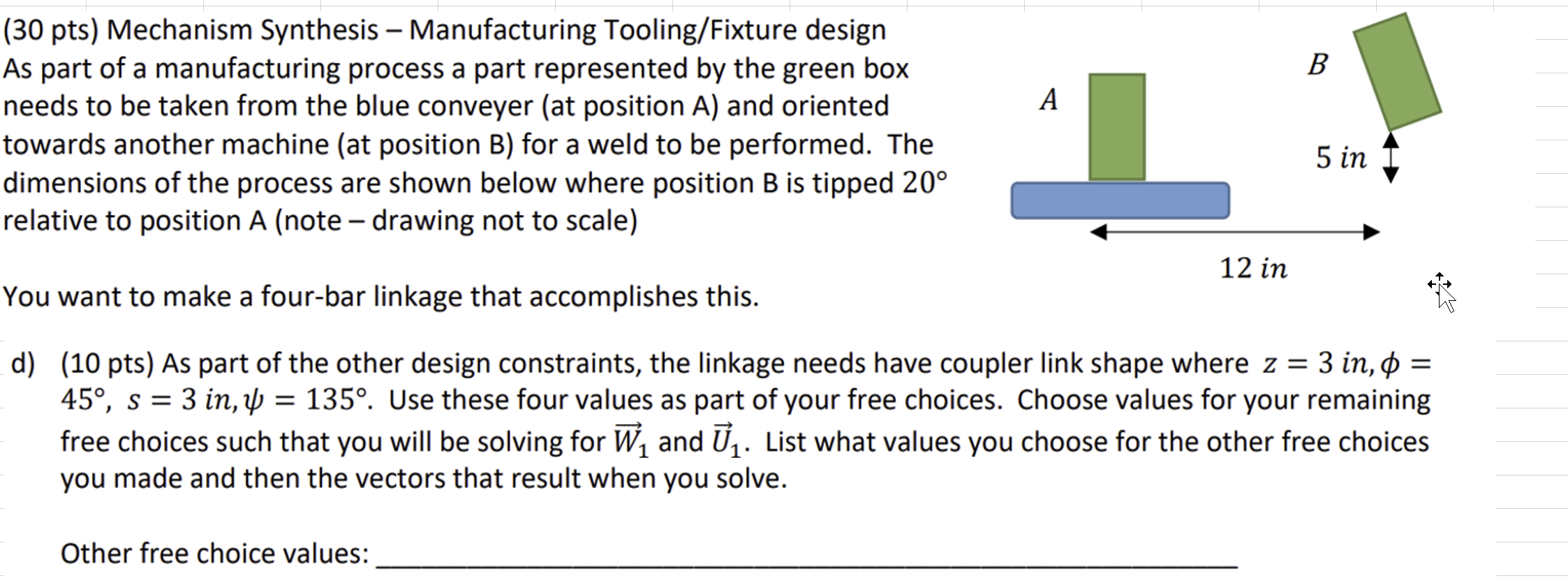Click the '(10 pts)' text in part d

point(108,364)
